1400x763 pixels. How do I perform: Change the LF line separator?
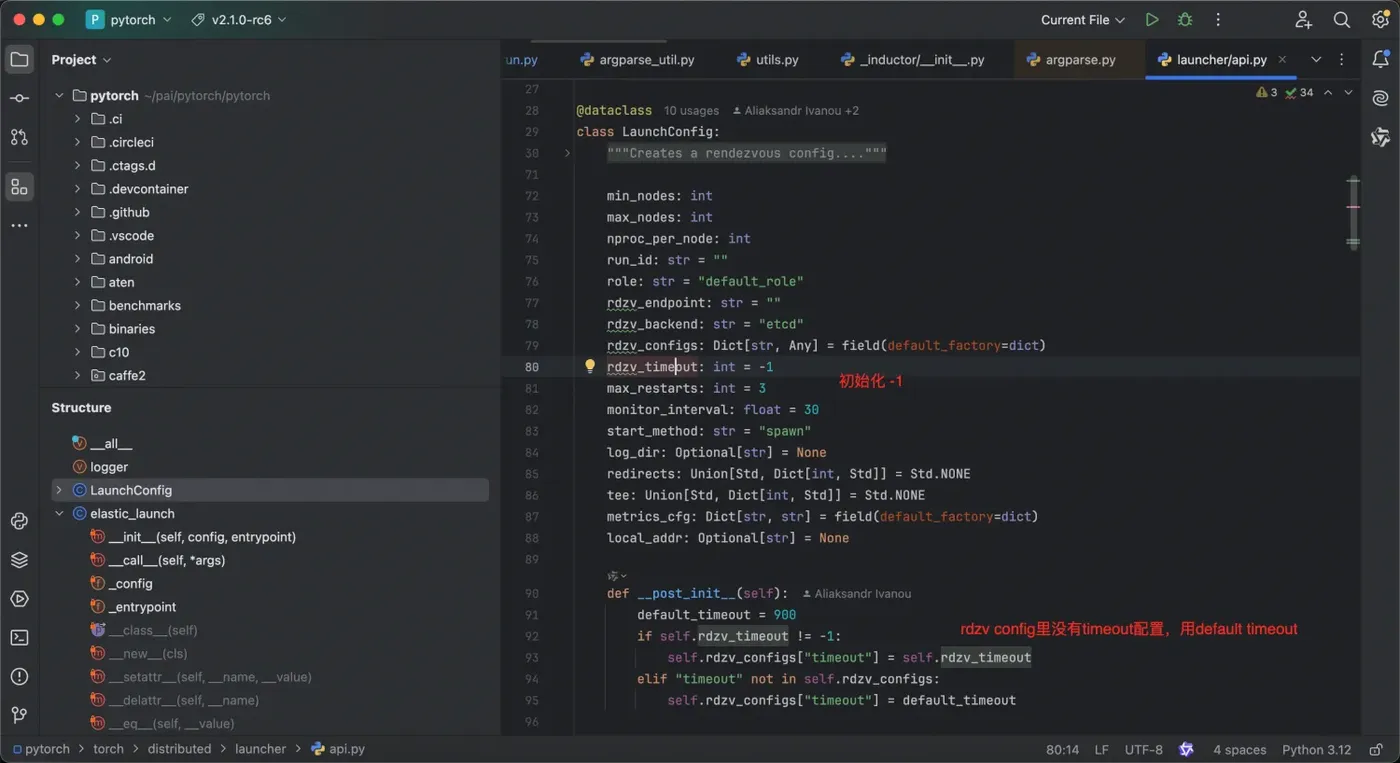coord(1102,749)
